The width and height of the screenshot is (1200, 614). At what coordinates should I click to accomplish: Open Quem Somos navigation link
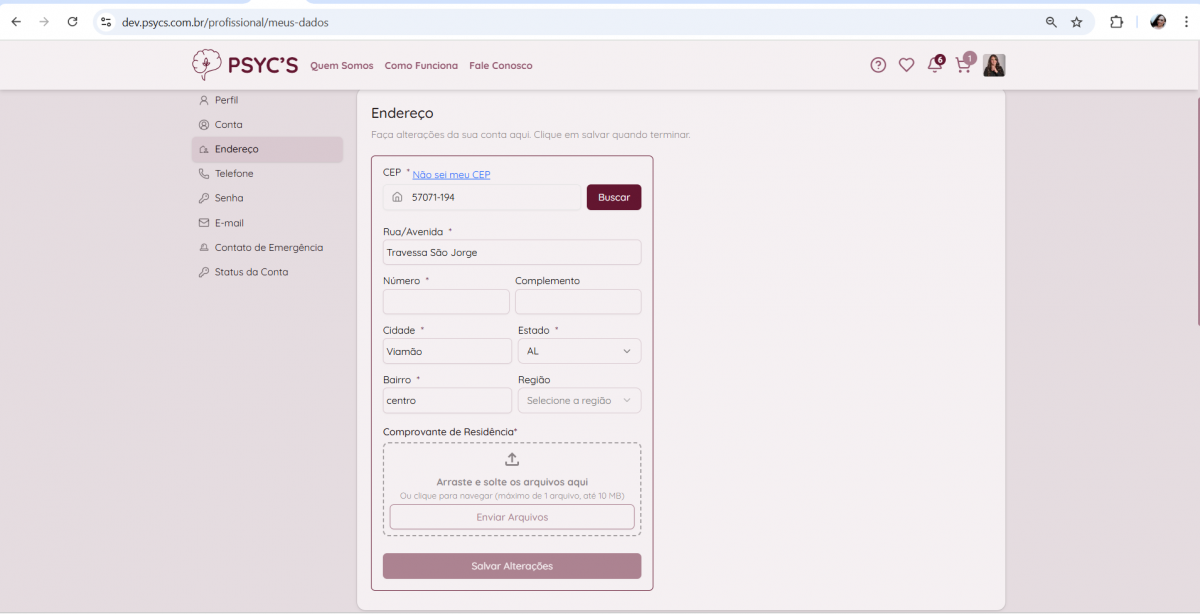tap(342, 66)
